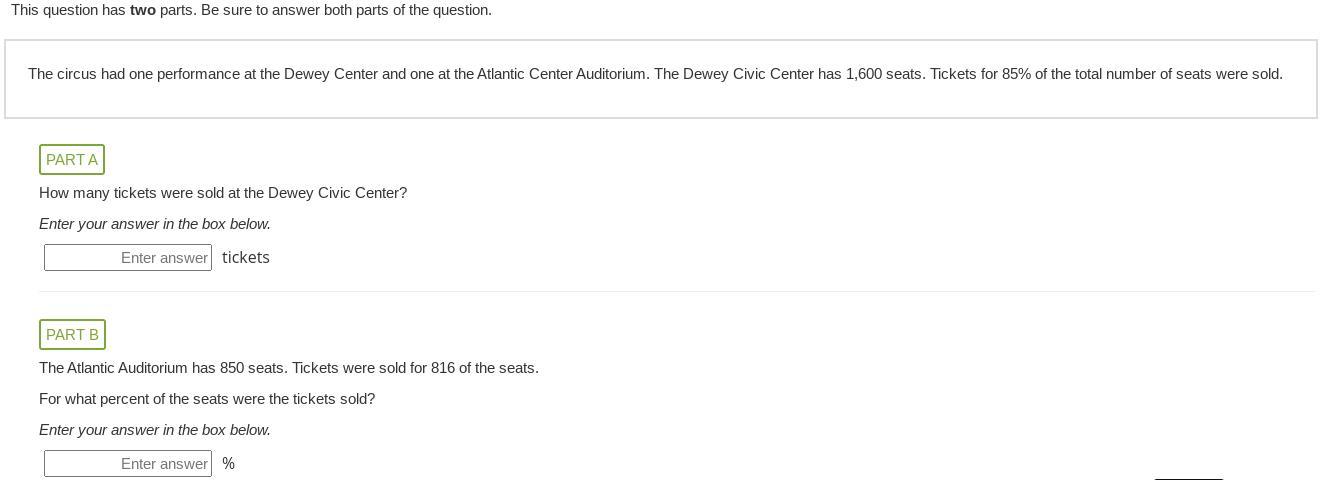This screenshot has width=1339, height=480.
Task: Click the divider line between Part A and B
Action: [x=676, y=292]
